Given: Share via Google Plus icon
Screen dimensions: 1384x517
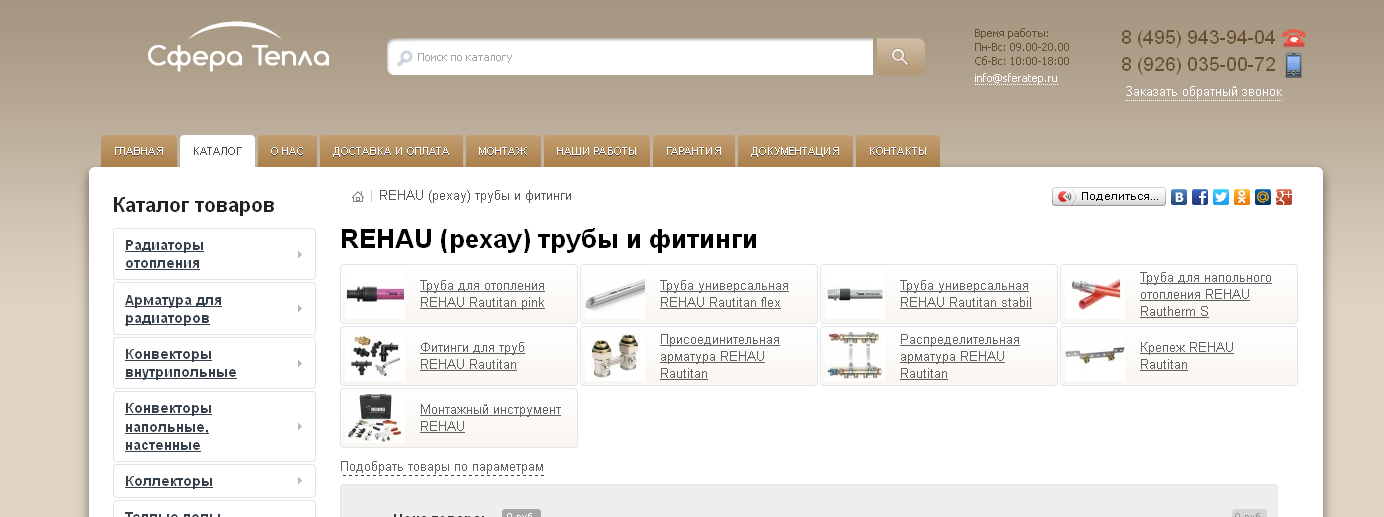Looking at the screenshot, I should (1284, 197).
